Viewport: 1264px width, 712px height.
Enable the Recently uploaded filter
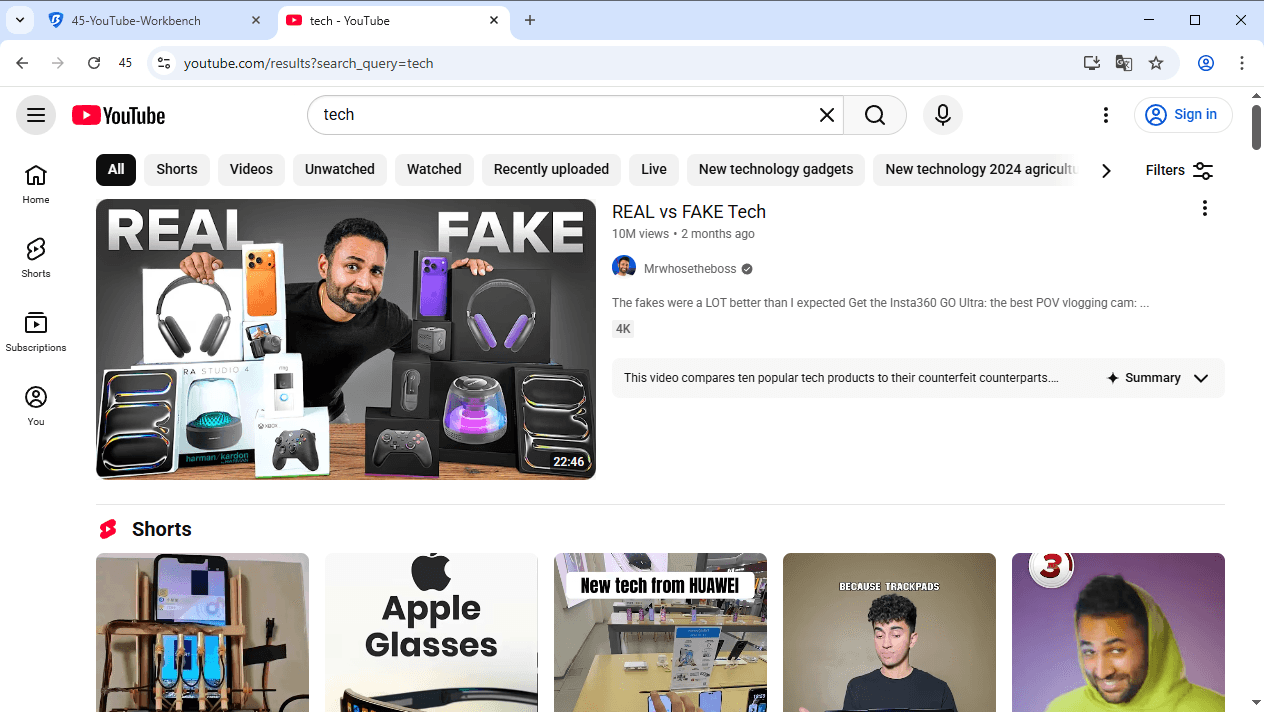[551, 170]
